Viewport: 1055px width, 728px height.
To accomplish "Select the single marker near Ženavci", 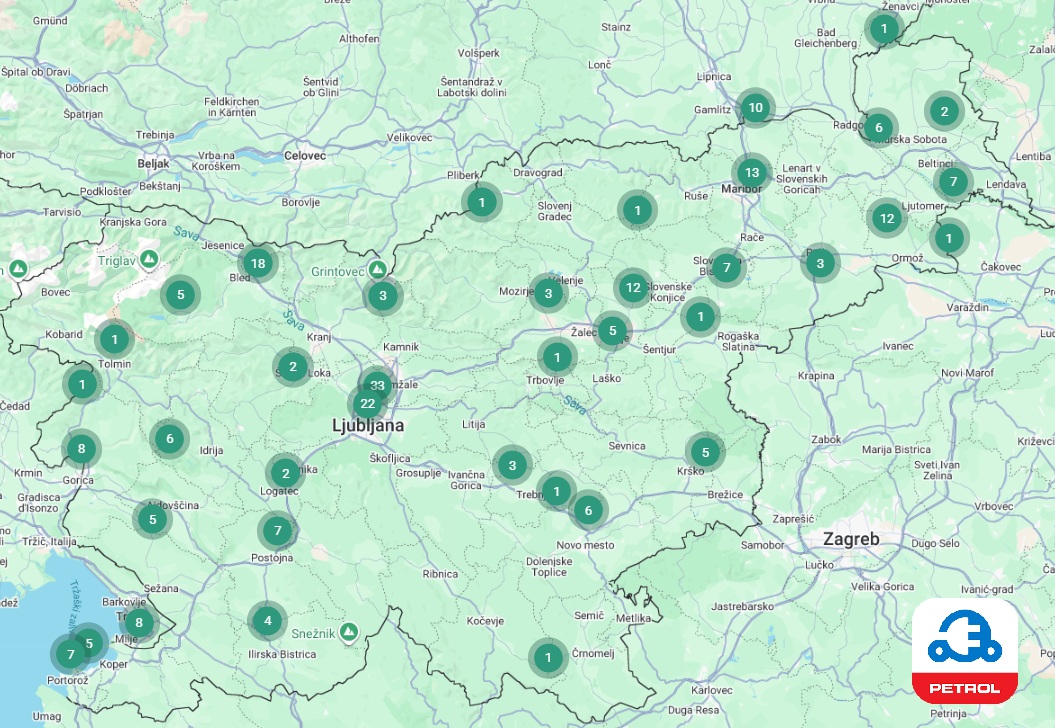I will click(x=884, y=28).
